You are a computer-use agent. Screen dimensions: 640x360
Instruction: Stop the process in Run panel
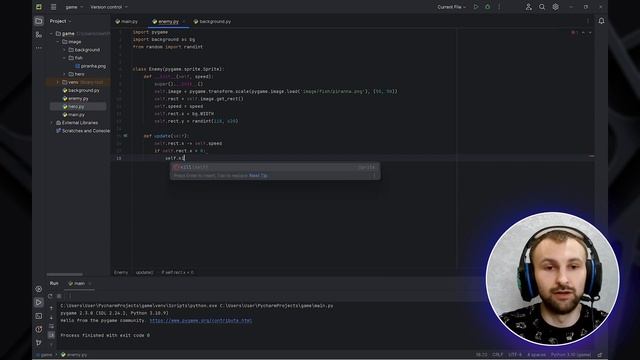pos(59,296)
